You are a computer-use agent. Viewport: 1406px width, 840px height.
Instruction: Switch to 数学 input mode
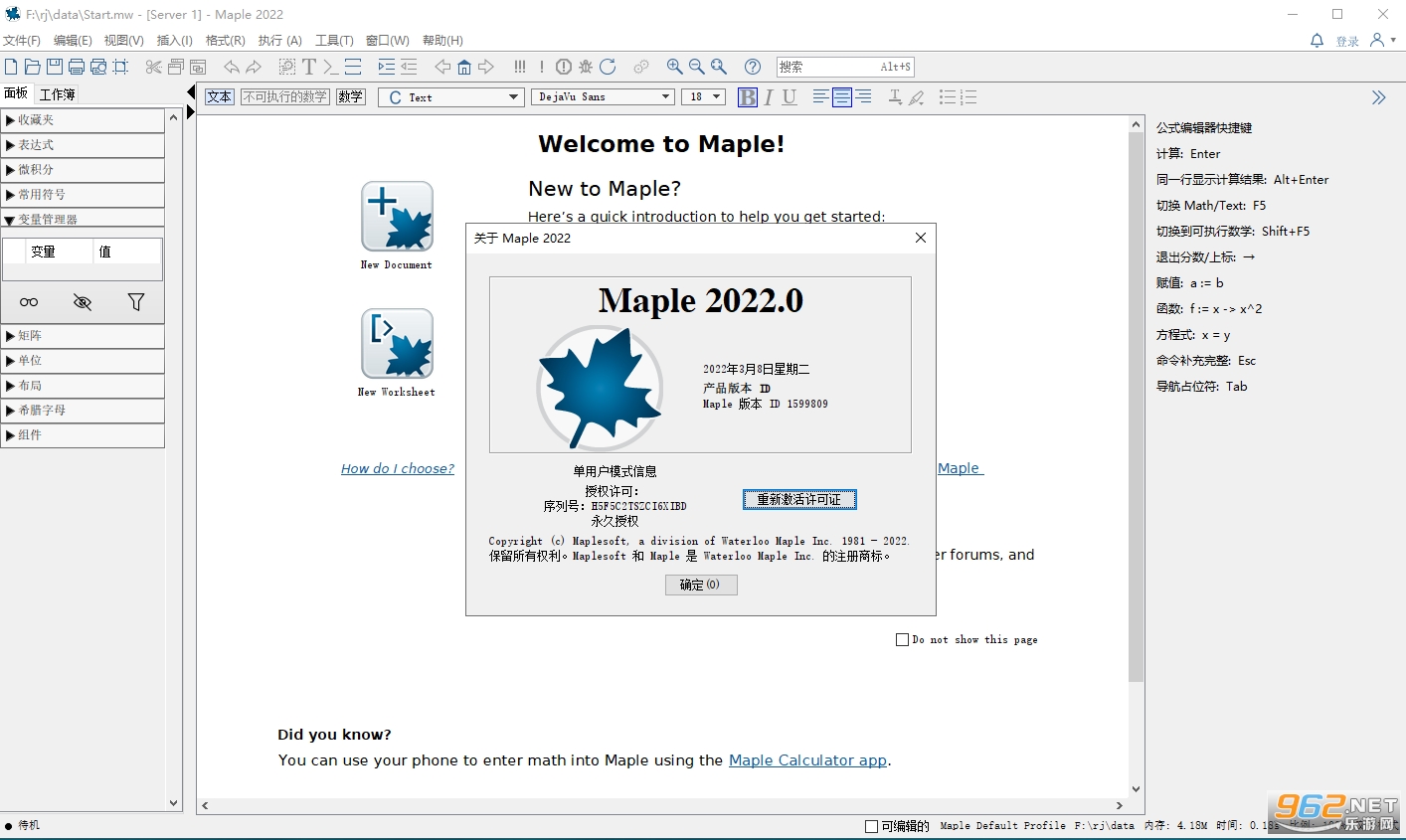tap(350, 96)
